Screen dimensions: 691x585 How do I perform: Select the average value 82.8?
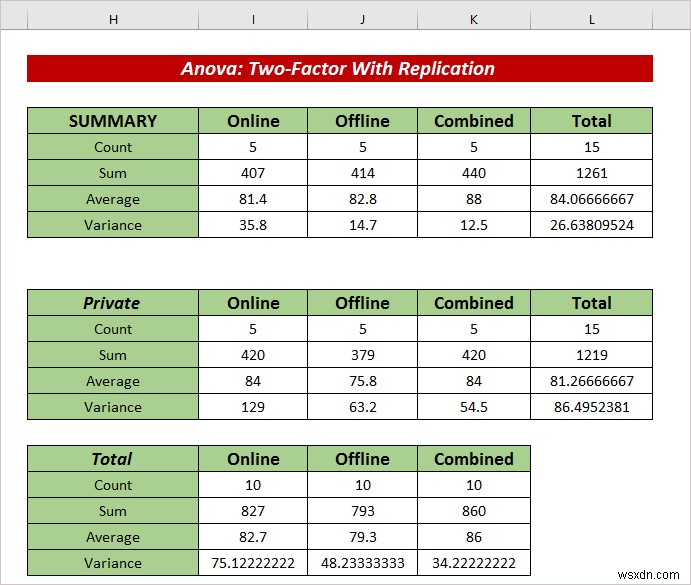pyautogui.click(x=362, y=199)
